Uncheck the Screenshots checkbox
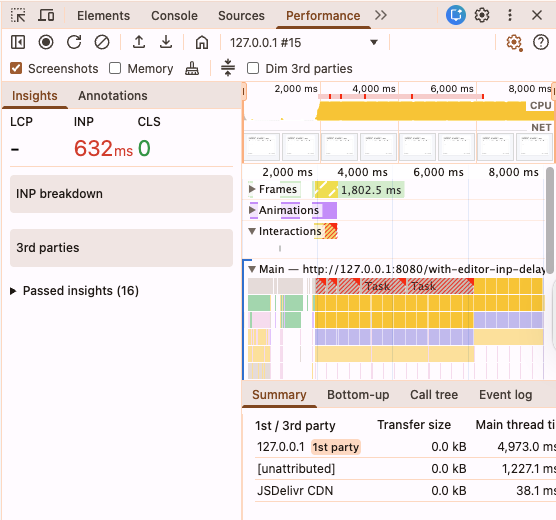 coord(16,68)
